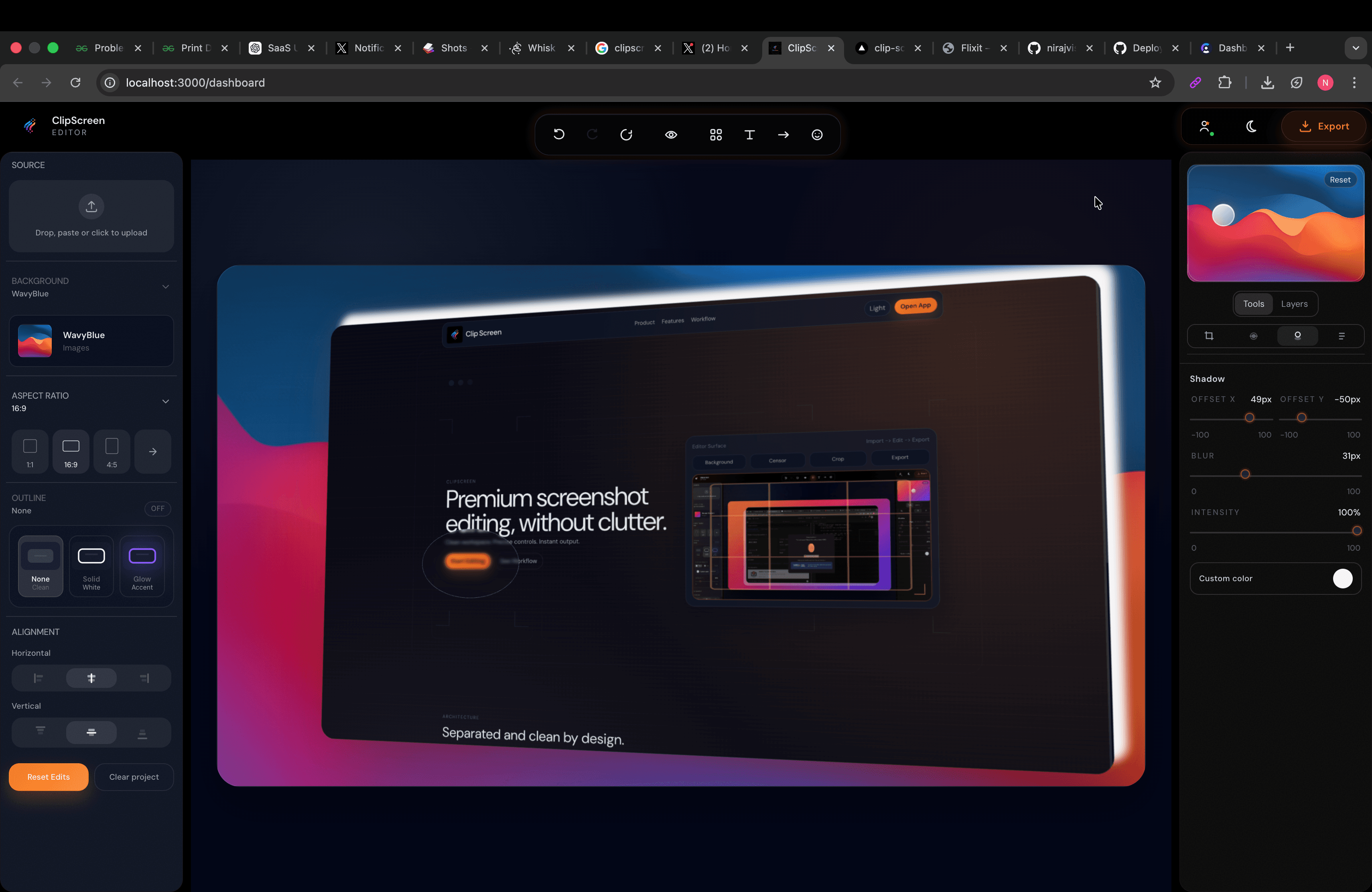Click Reset on the background preview

click(1340, 180)
